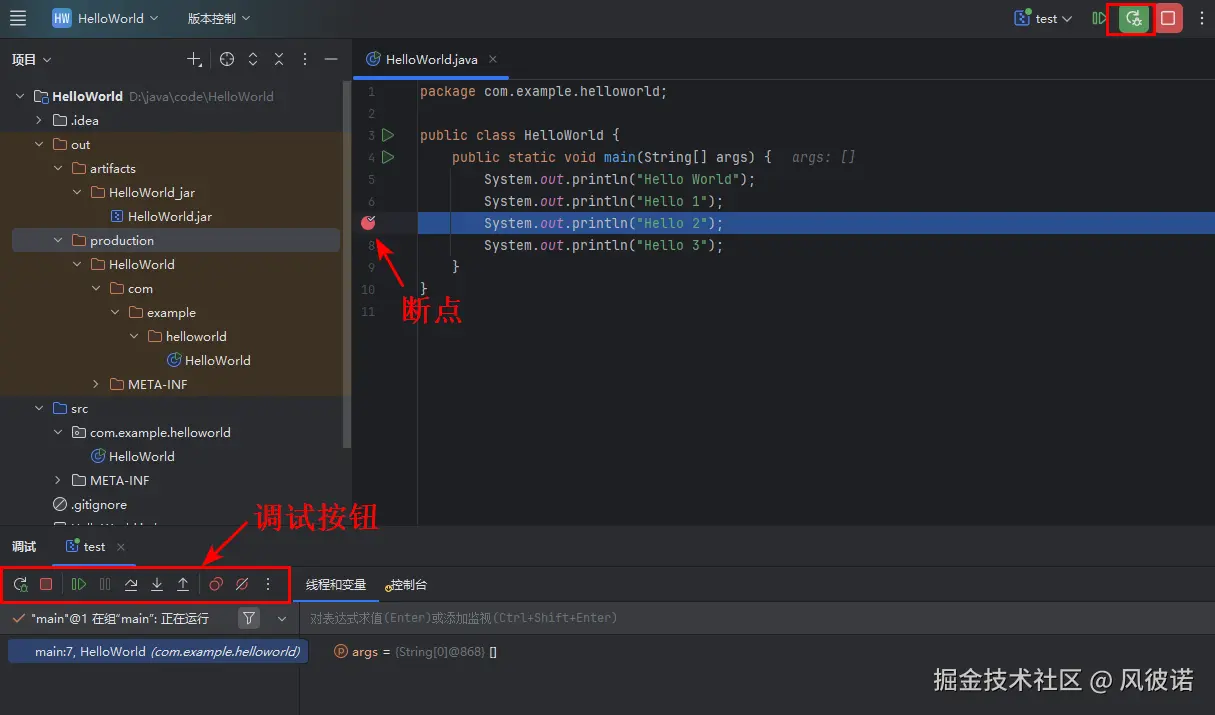Select args variable in variables pane
This screenshot has height=715, width=1215.
coord(415,651)
